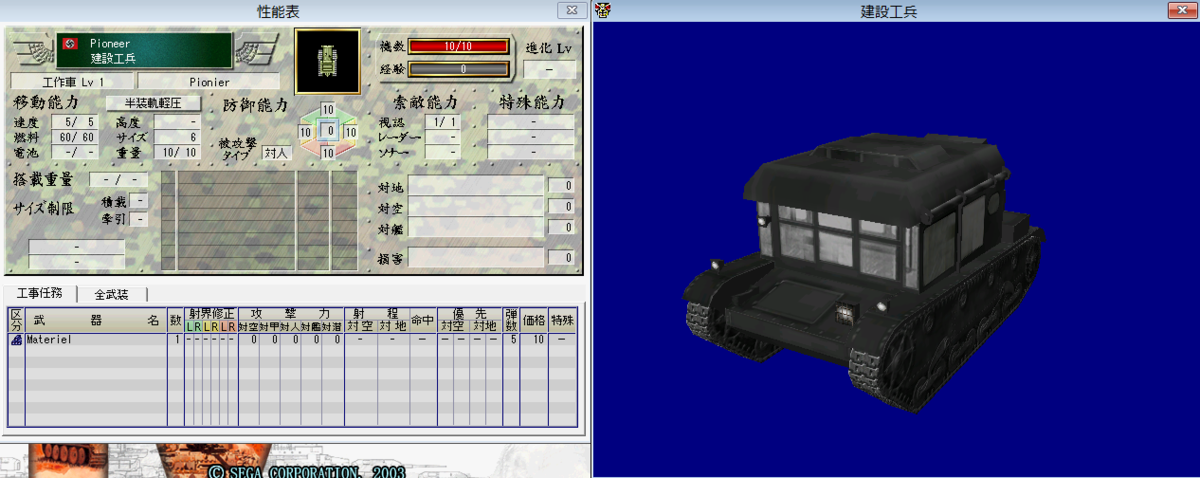Click the left winged emblem beside the unit name

34,49
